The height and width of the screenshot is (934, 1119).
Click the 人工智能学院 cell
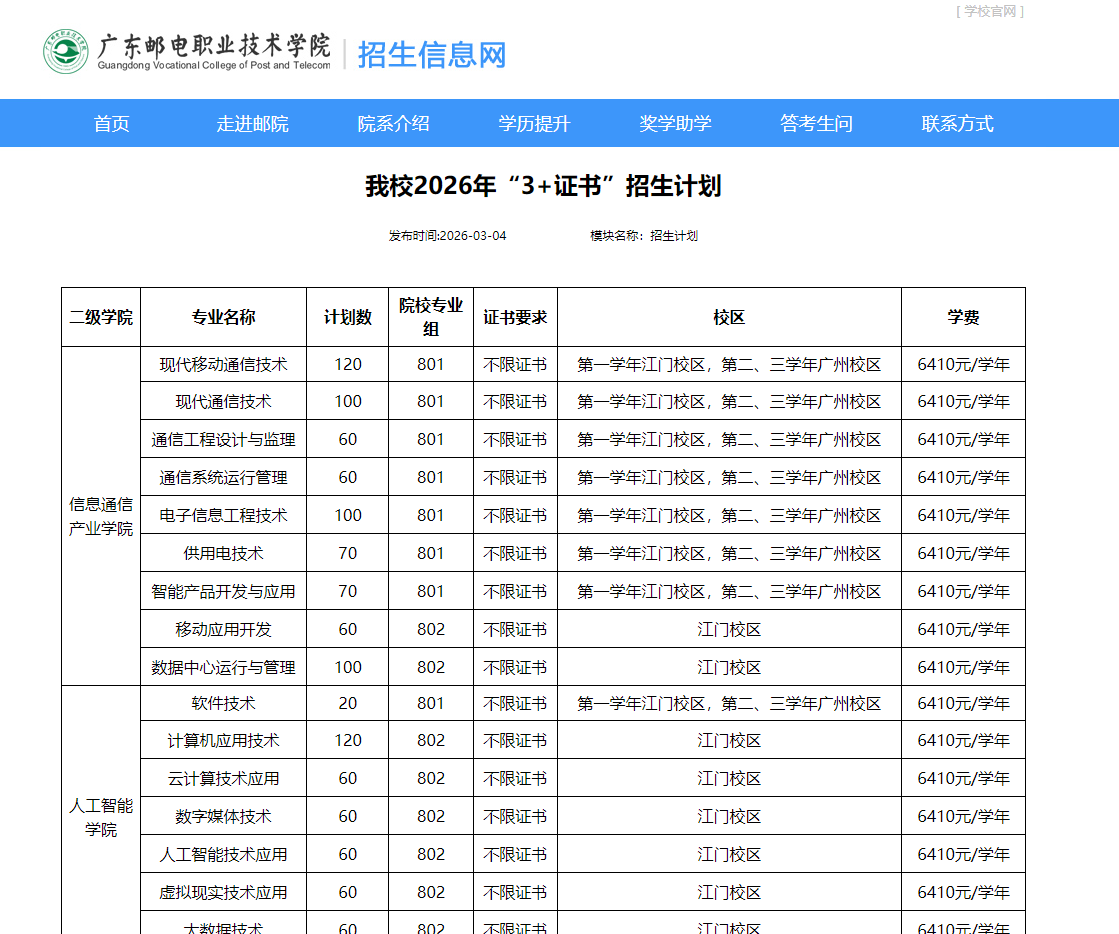[x=101, y=816]
